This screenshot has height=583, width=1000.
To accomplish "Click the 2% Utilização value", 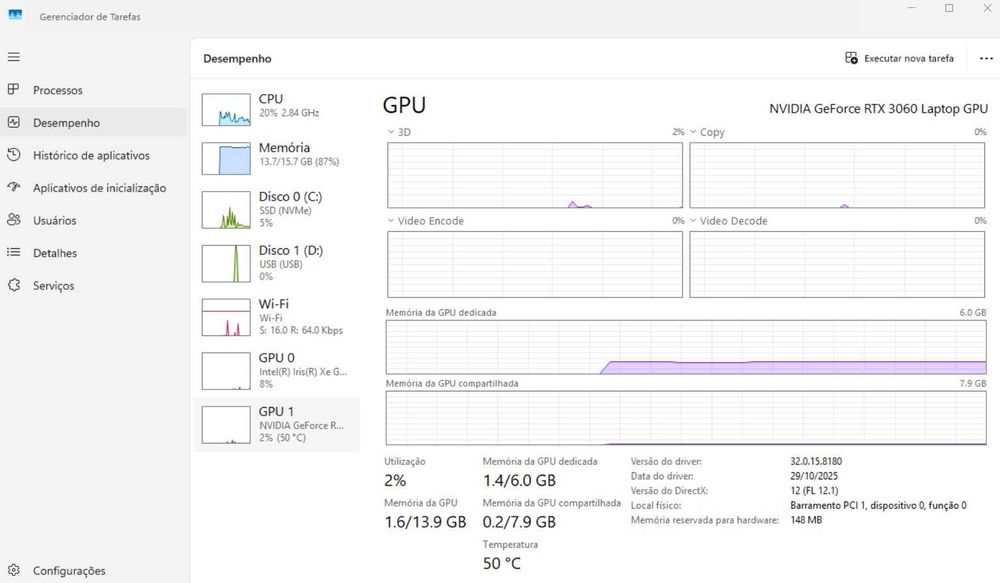I will click(x=395, y=480).
